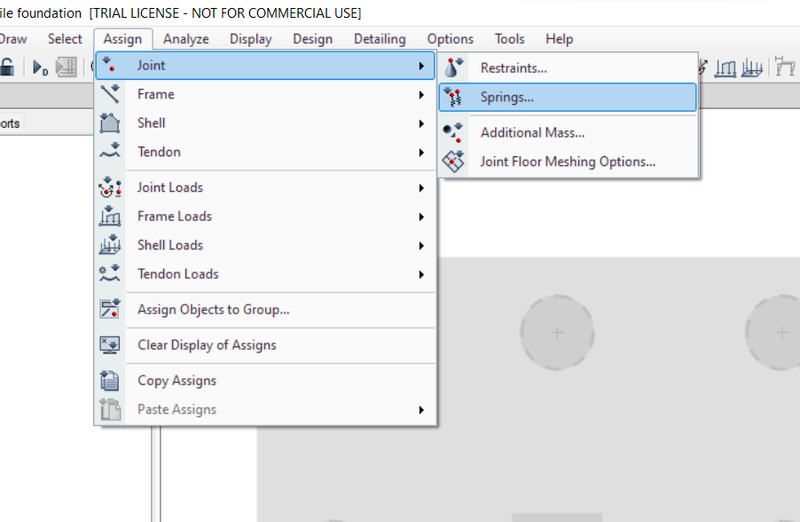This screenshot has height=522, width=800.
Task: Expand the Tendon submenu arrow
Action: coord(421,153)
